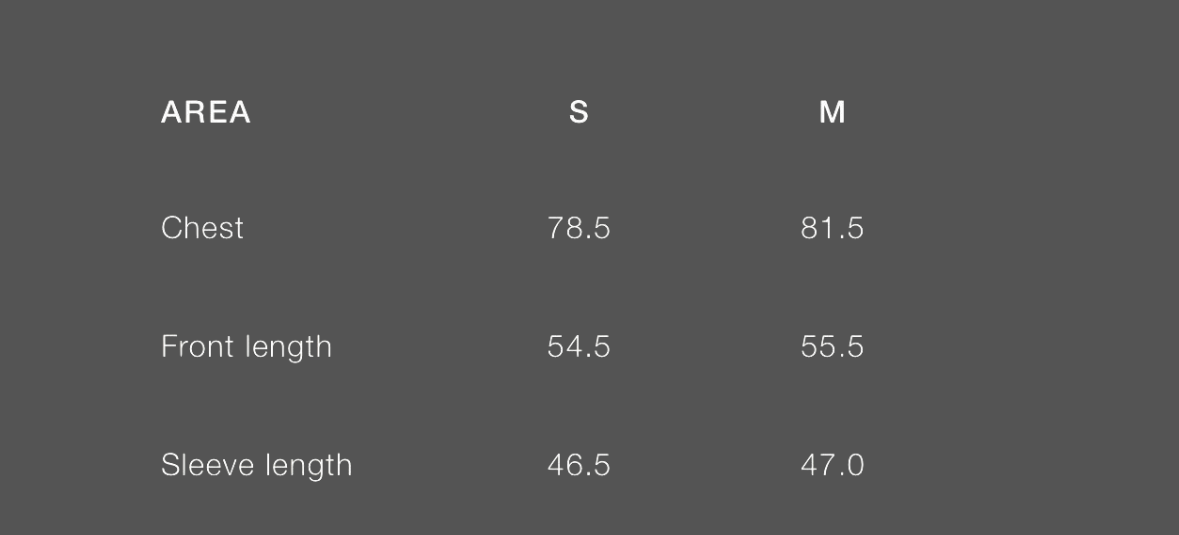Pick the size S chest measurement
Image resolution: width=1179 pixels, height=535 pixels.
[x=578, y=228]
